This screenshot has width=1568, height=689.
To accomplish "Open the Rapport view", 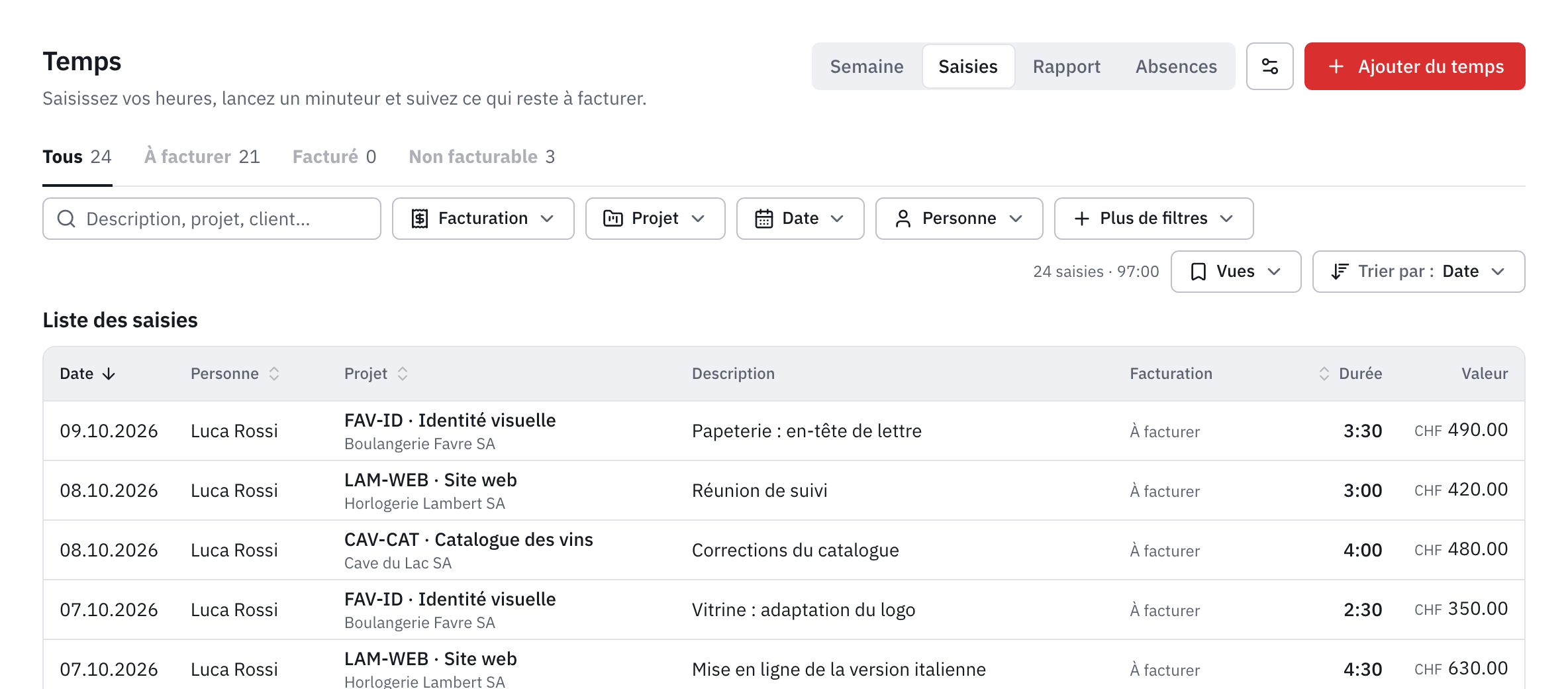I will [x=1066, y=66].
